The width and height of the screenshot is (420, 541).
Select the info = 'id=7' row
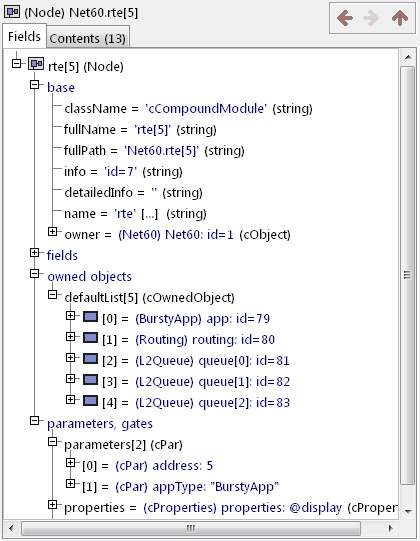124,172
